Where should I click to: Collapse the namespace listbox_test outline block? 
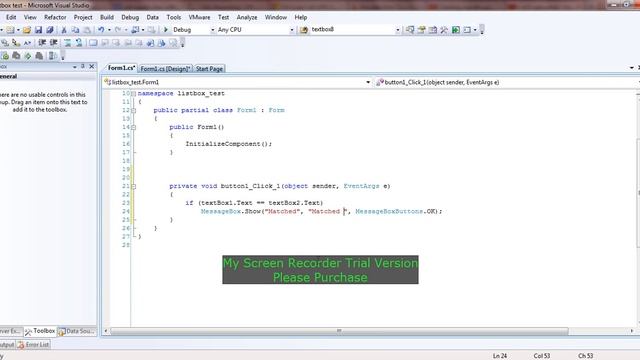point(133,93)
